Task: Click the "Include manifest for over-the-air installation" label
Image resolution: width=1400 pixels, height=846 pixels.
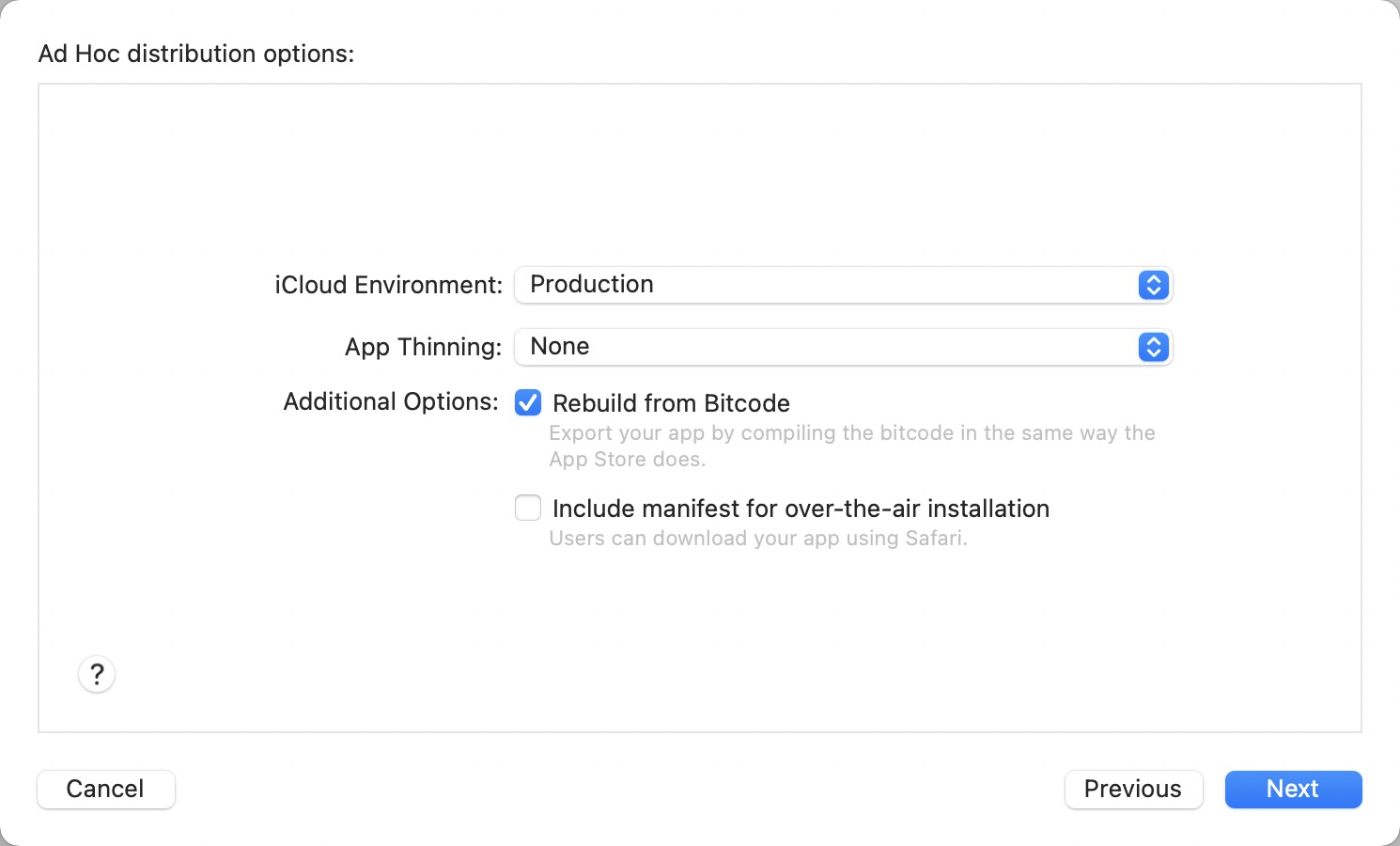Action: 801,509
